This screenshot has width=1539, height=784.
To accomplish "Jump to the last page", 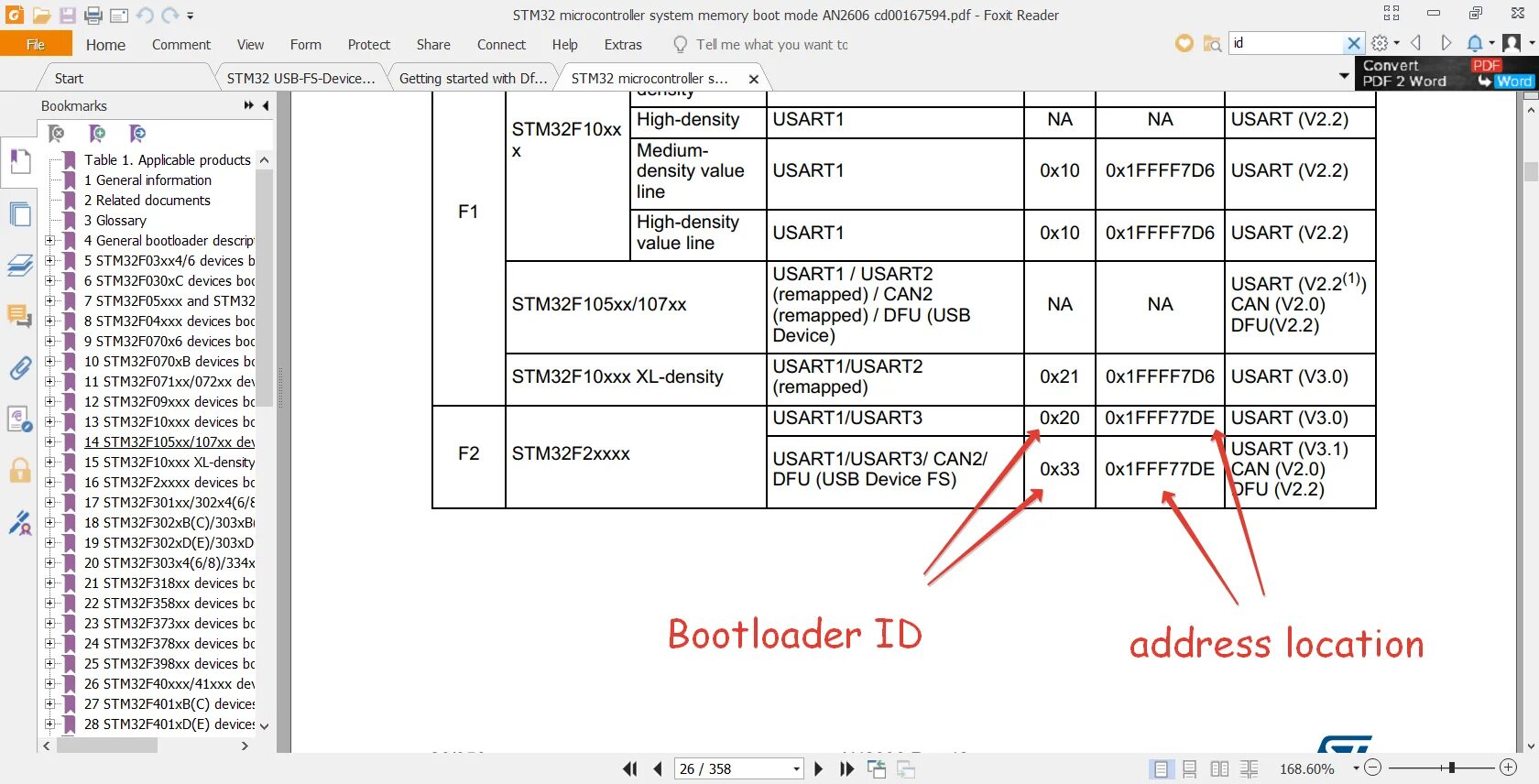I will 847,769.
